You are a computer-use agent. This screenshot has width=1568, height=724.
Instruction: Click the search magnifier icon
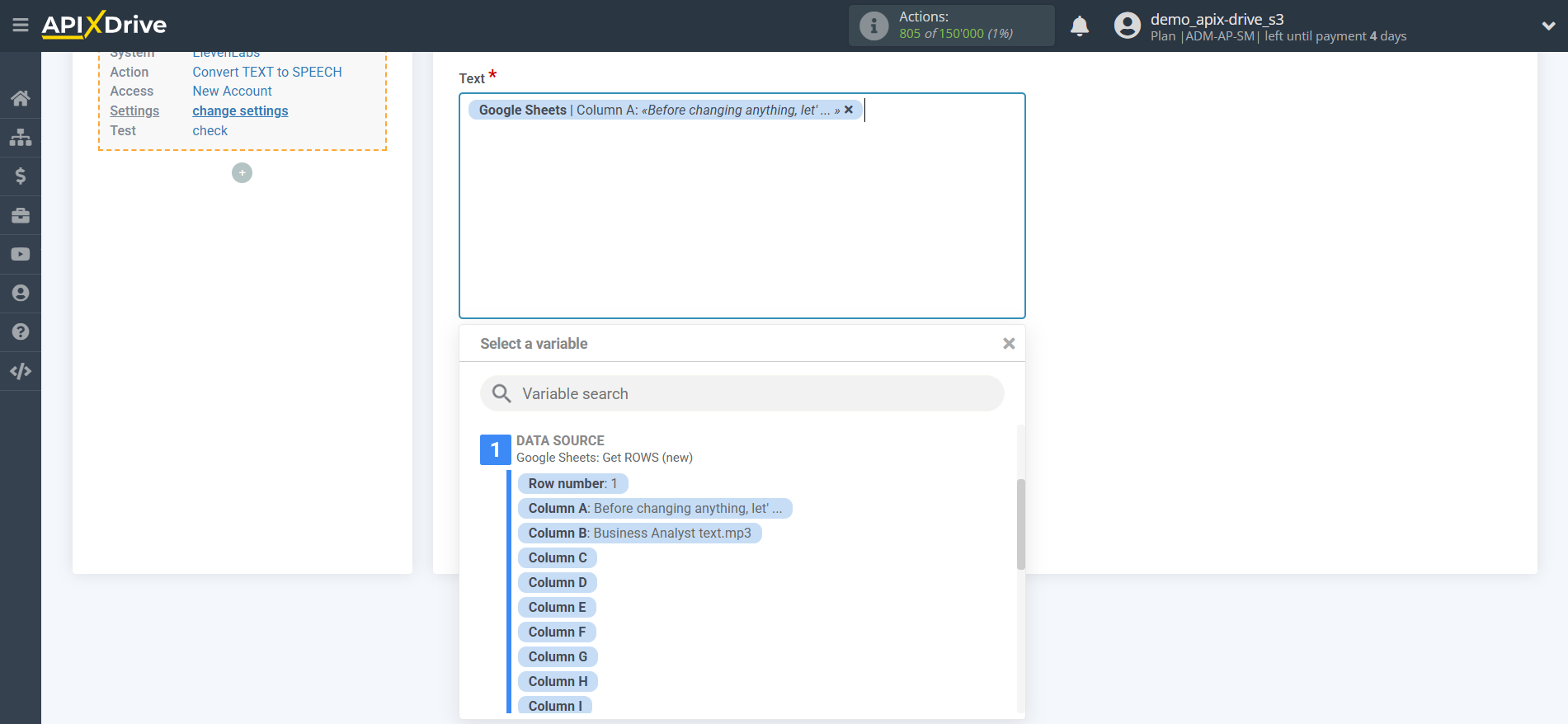tap(501, 393)
